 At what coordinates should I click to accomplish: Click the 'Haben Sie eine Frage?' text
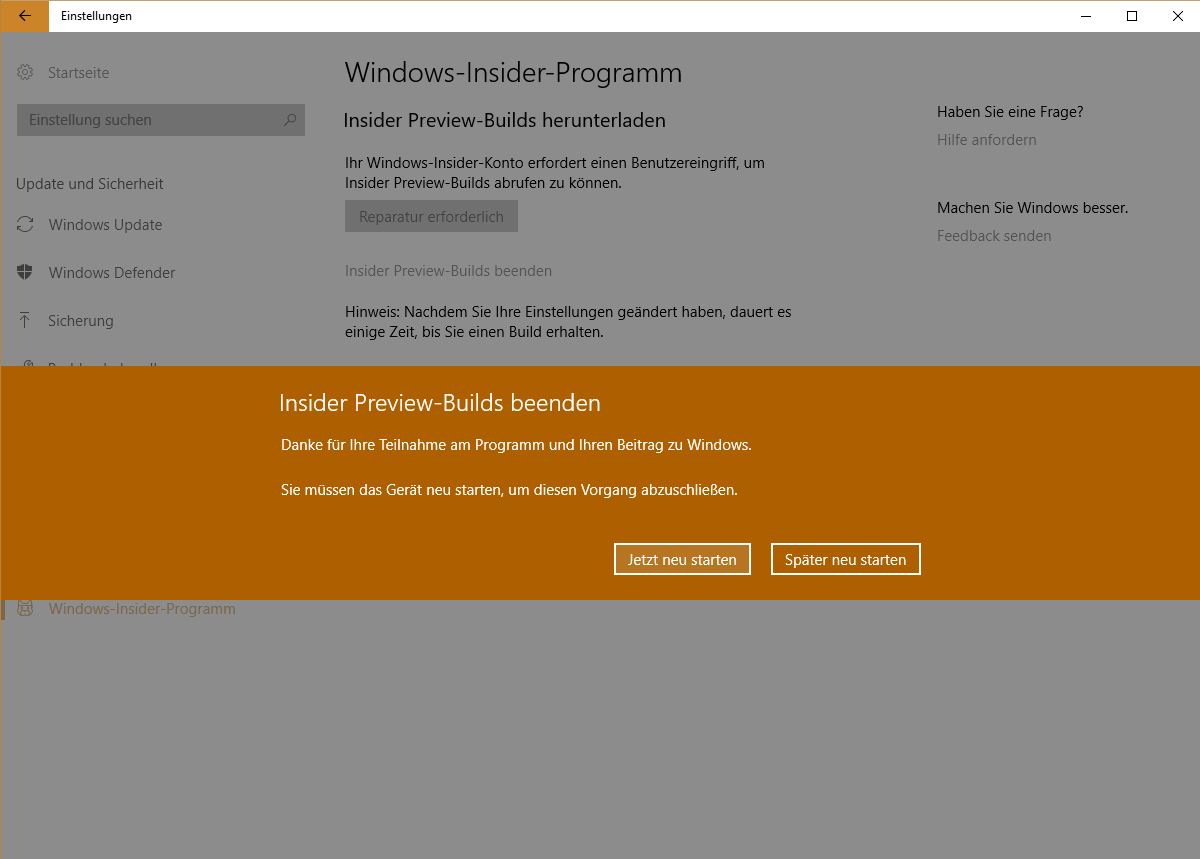pos(1010,112)
